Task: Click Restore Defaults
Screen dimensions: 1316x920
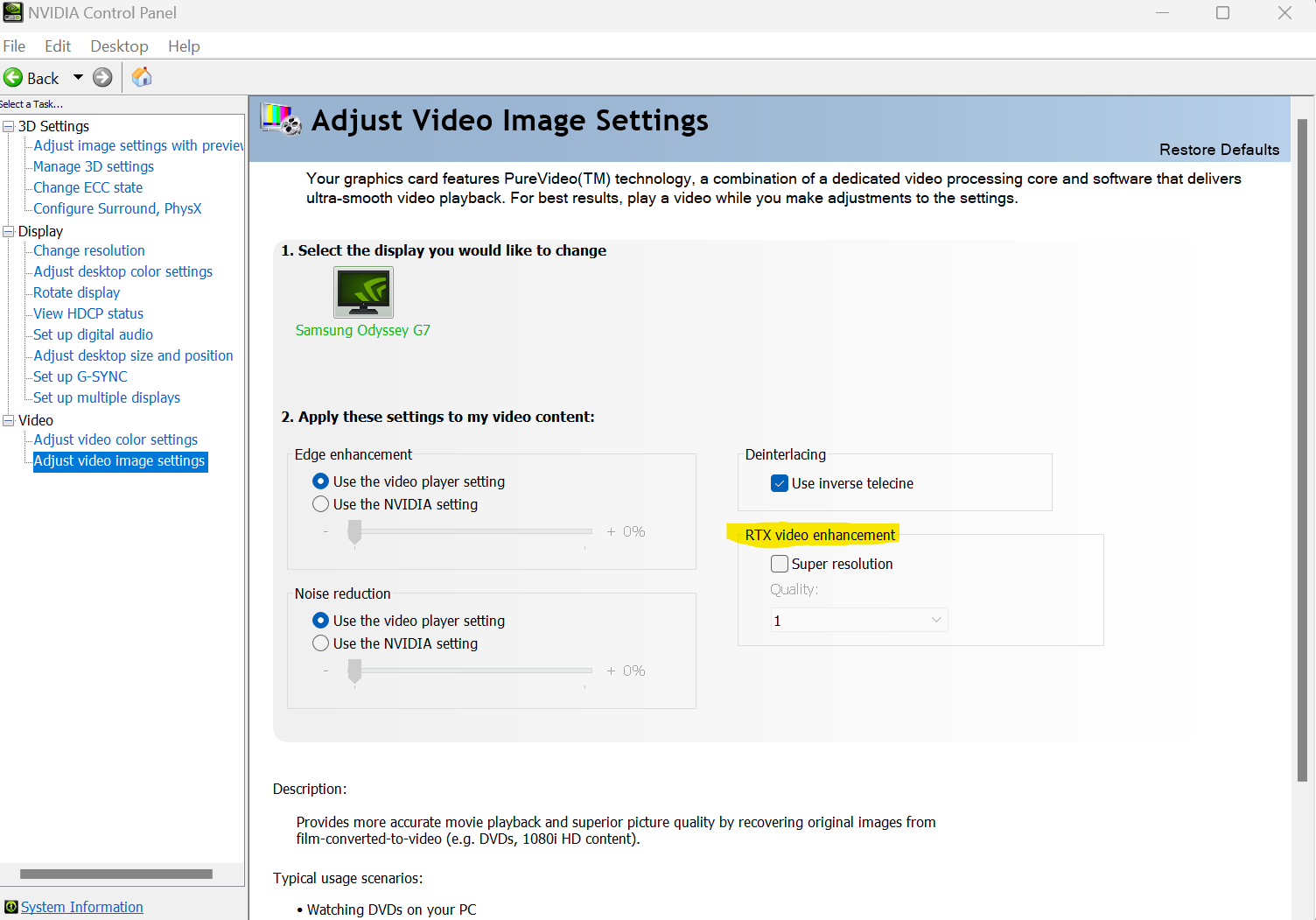Action: click(1219, 150)
